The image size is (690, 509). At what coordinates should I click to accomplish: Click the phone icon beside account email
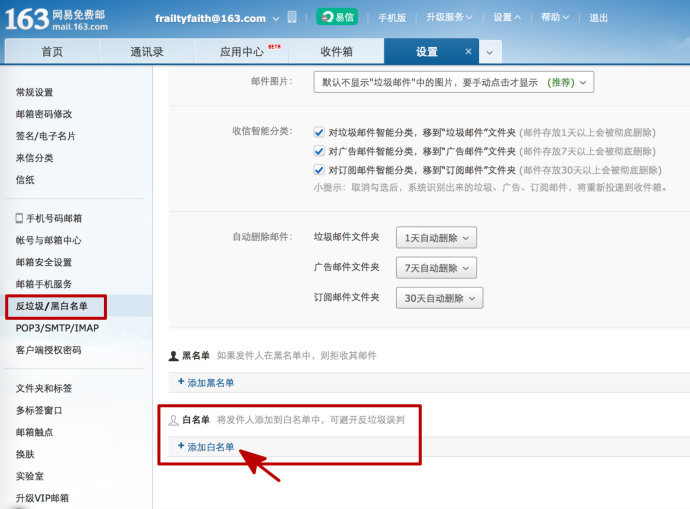point(291,18)
